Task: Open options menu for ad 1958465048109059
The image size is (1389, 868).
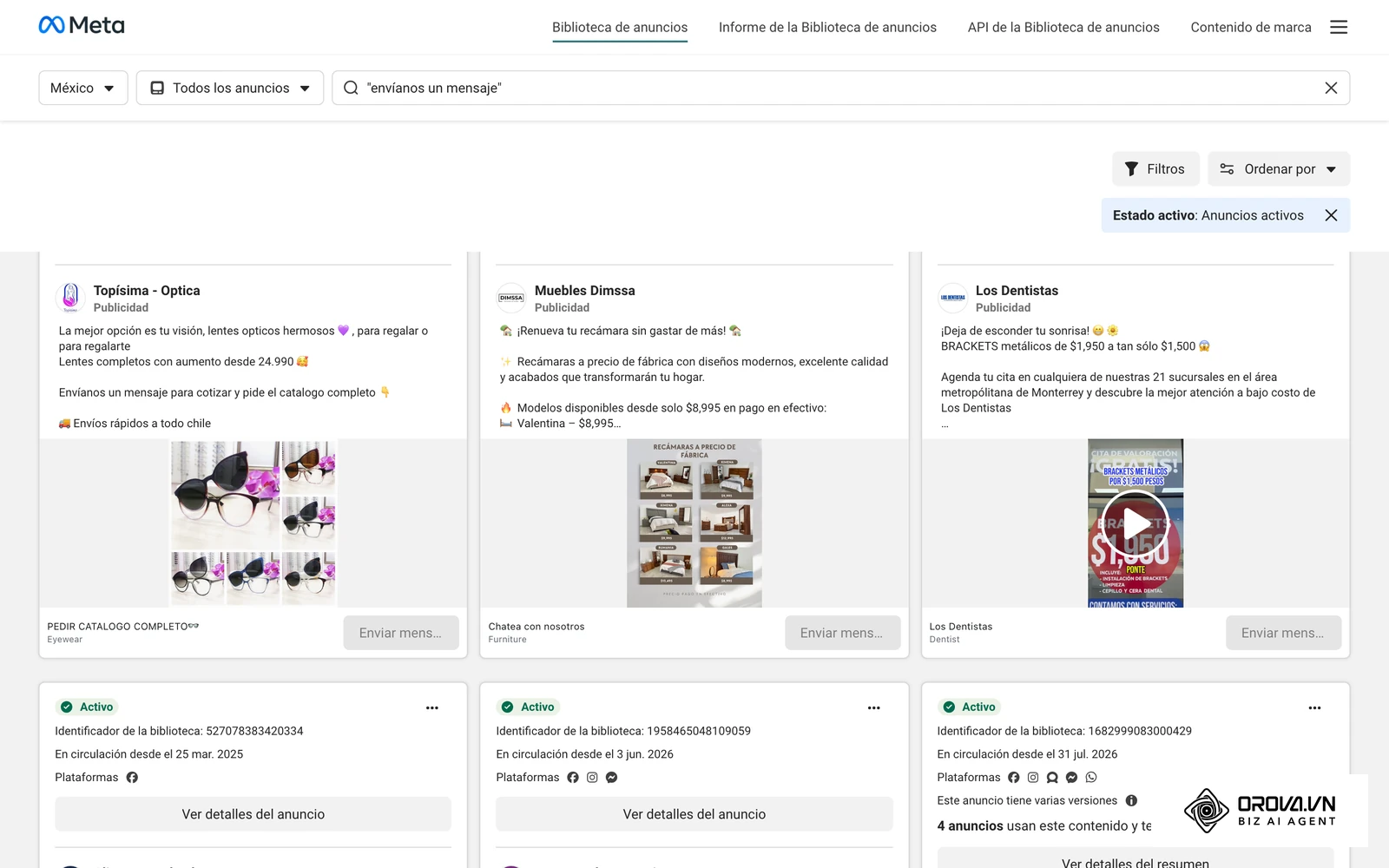Action: click(x=873, y=707)
